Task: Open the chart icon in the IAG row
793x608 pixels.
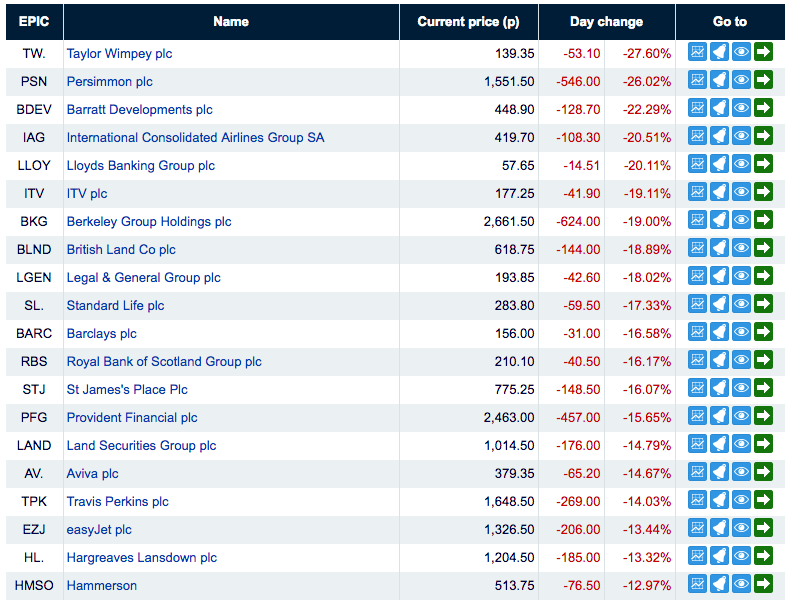Action: tap(697, 136)
